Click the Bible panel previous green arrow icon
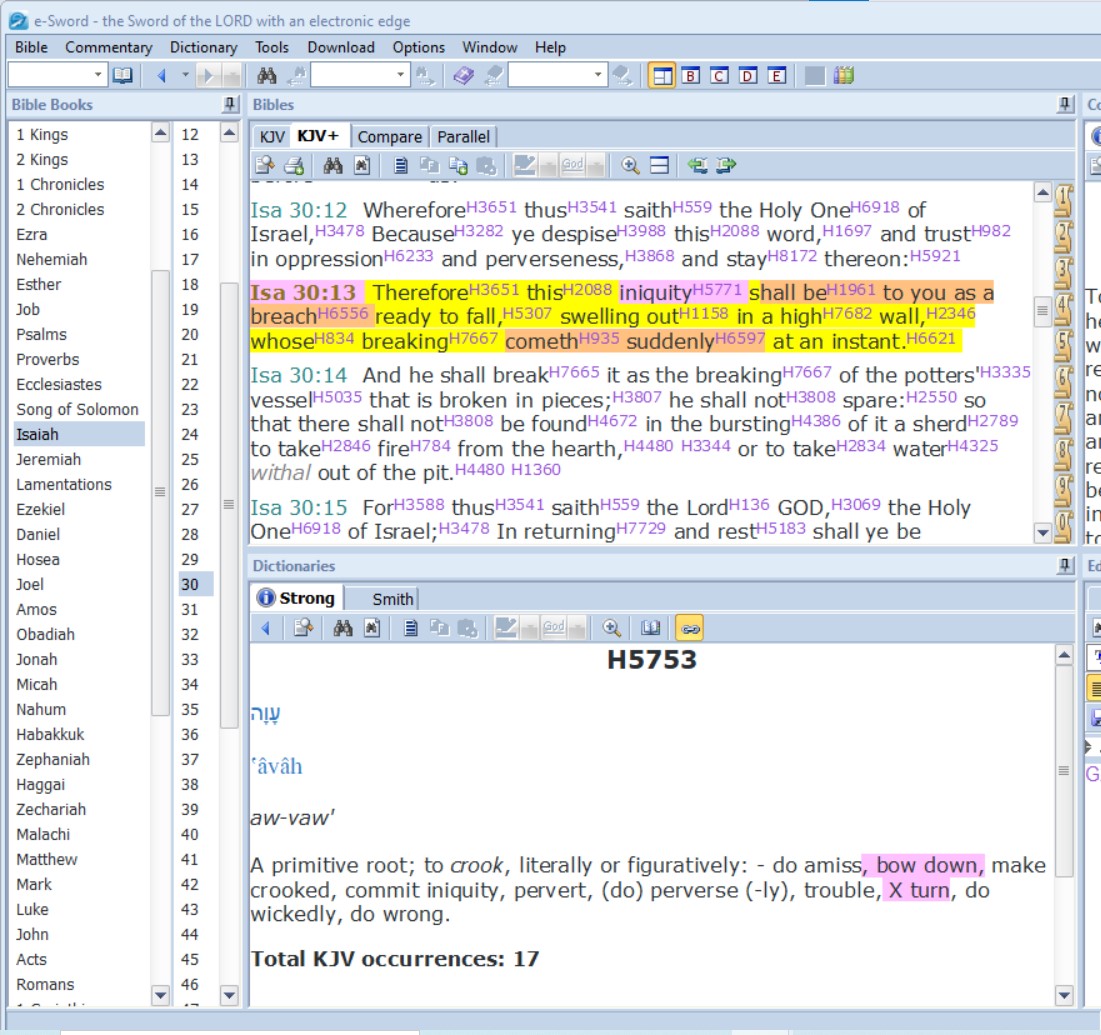The height and width of the screenshot is (1035, 1101). [x=697, y=165]
